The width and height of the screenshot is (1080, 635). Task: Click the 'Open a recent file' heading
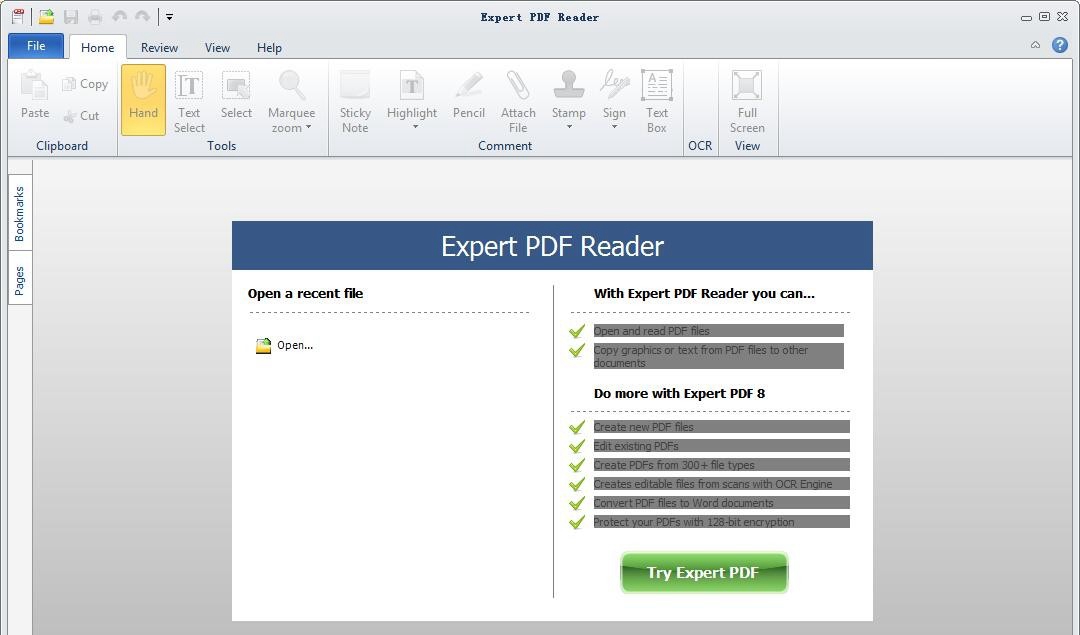[305, 293]
